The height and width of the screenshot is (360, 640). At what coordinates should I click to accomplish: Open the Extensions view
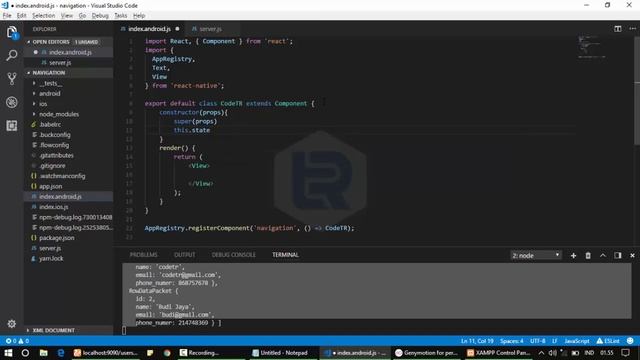12,125
